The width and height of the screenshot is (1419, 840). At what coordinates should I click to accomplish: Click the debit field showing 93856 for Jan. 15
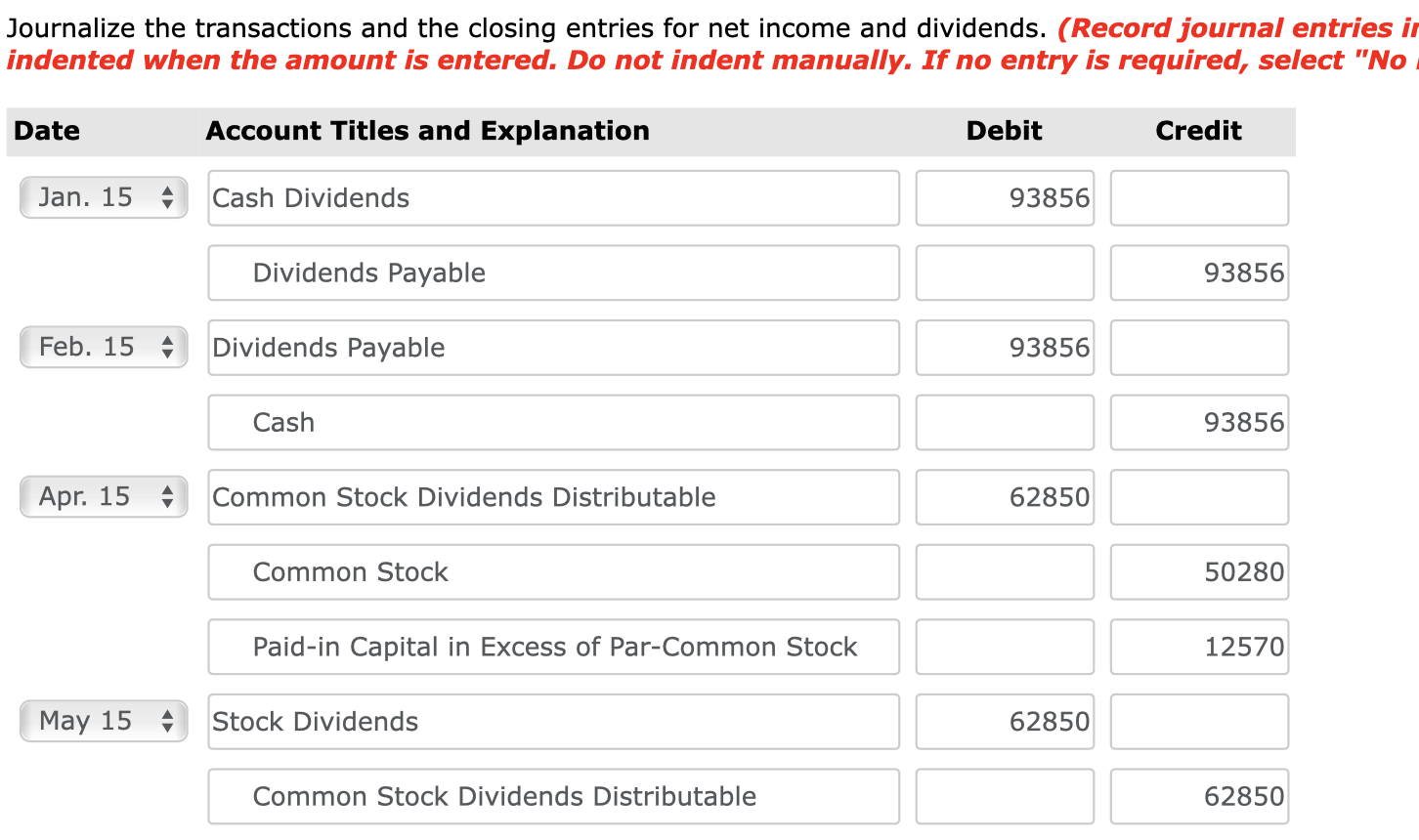pos(1004,197)
